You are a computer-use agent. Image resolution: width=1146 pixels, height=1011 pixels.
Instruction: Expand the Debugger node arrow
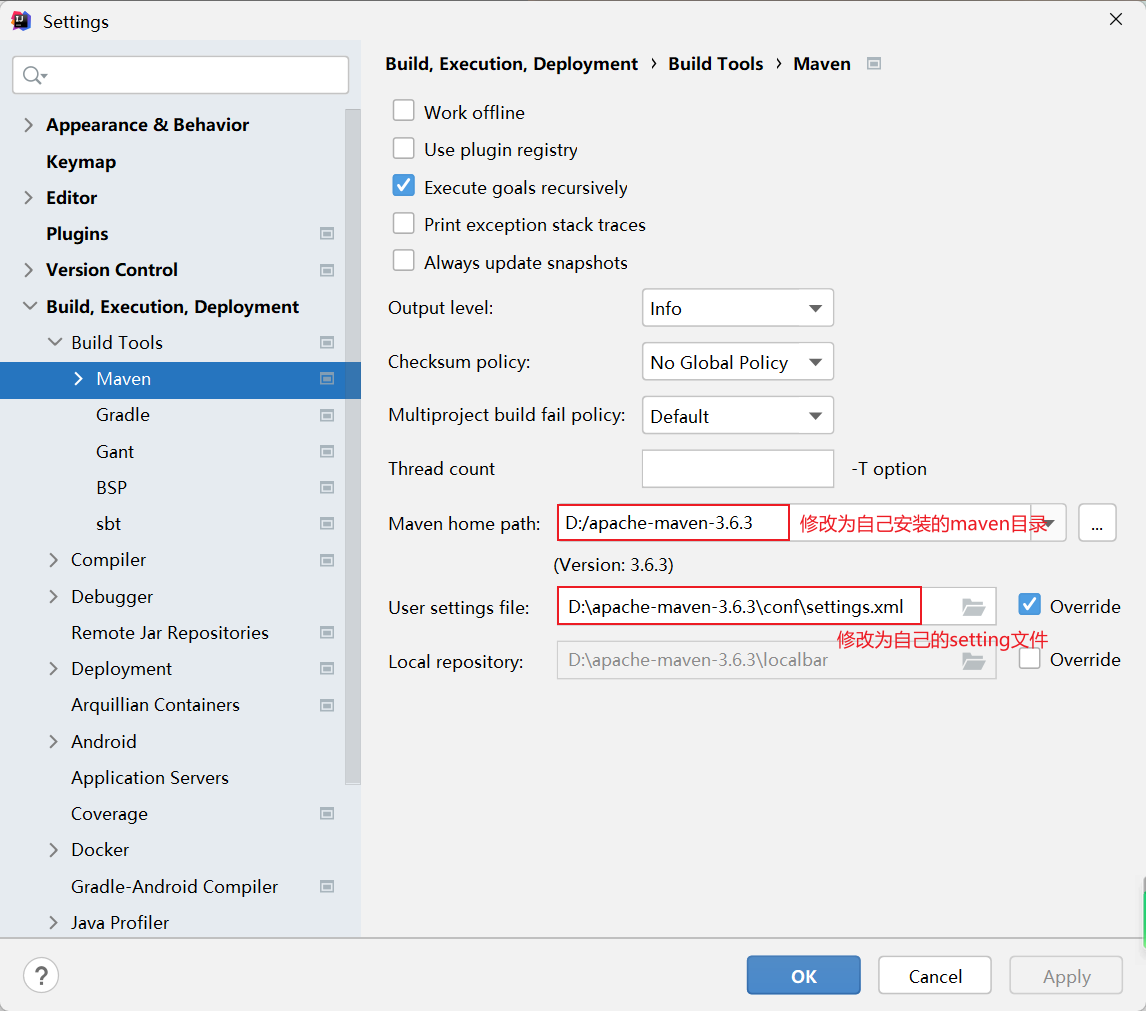(53, 597)
